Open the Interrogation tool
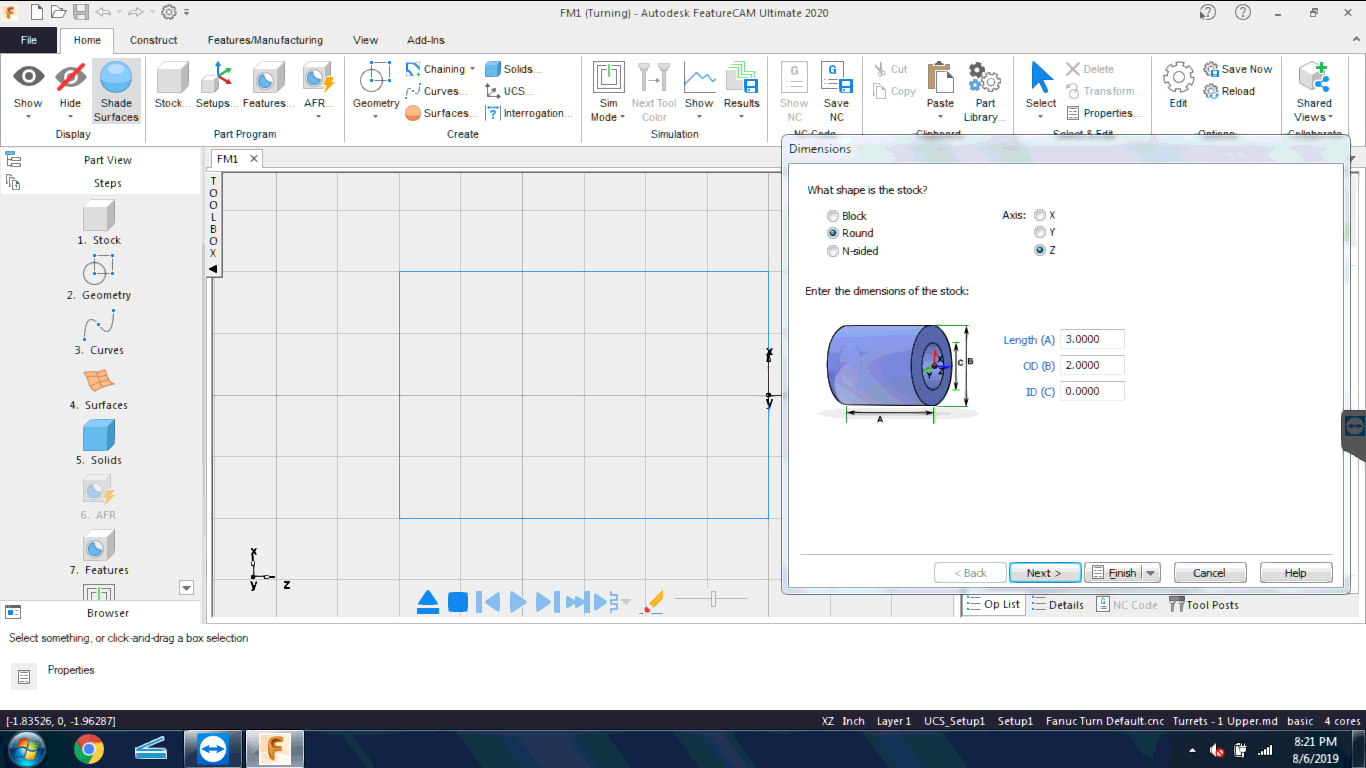This screenshot has height=768, width=1366. coord(530,113)
